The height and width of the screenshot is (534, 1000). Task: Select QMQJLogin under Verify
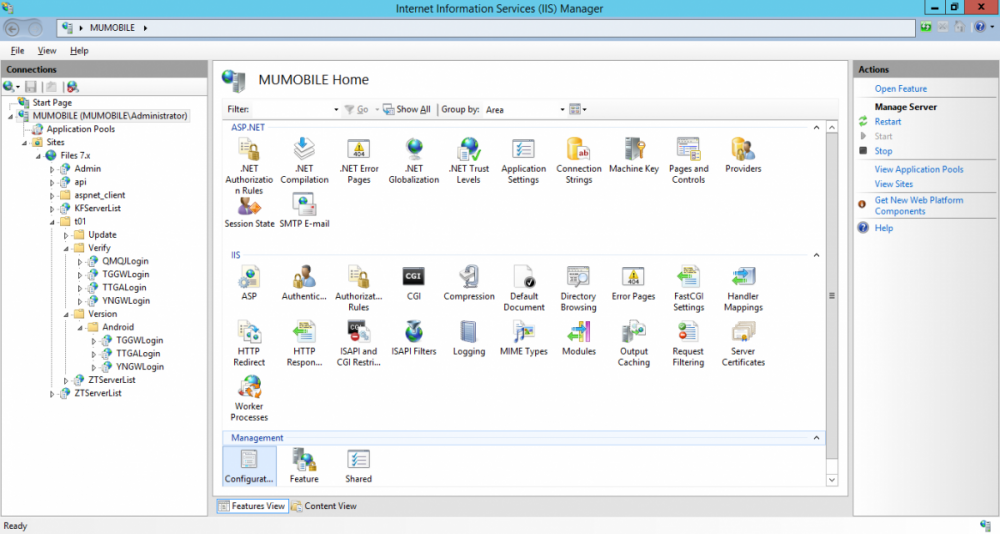click(x=125, y=261)
